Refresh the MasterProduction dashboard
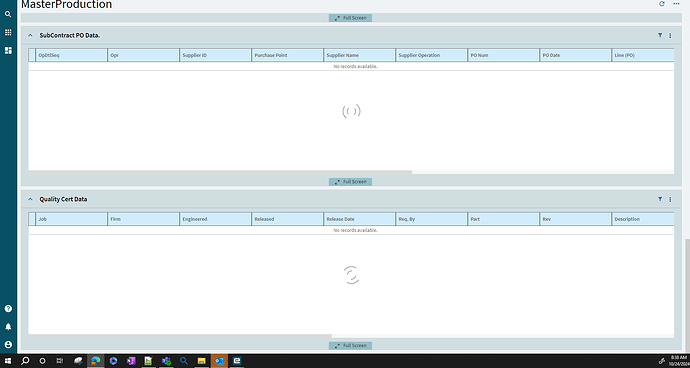 [661, 4]
